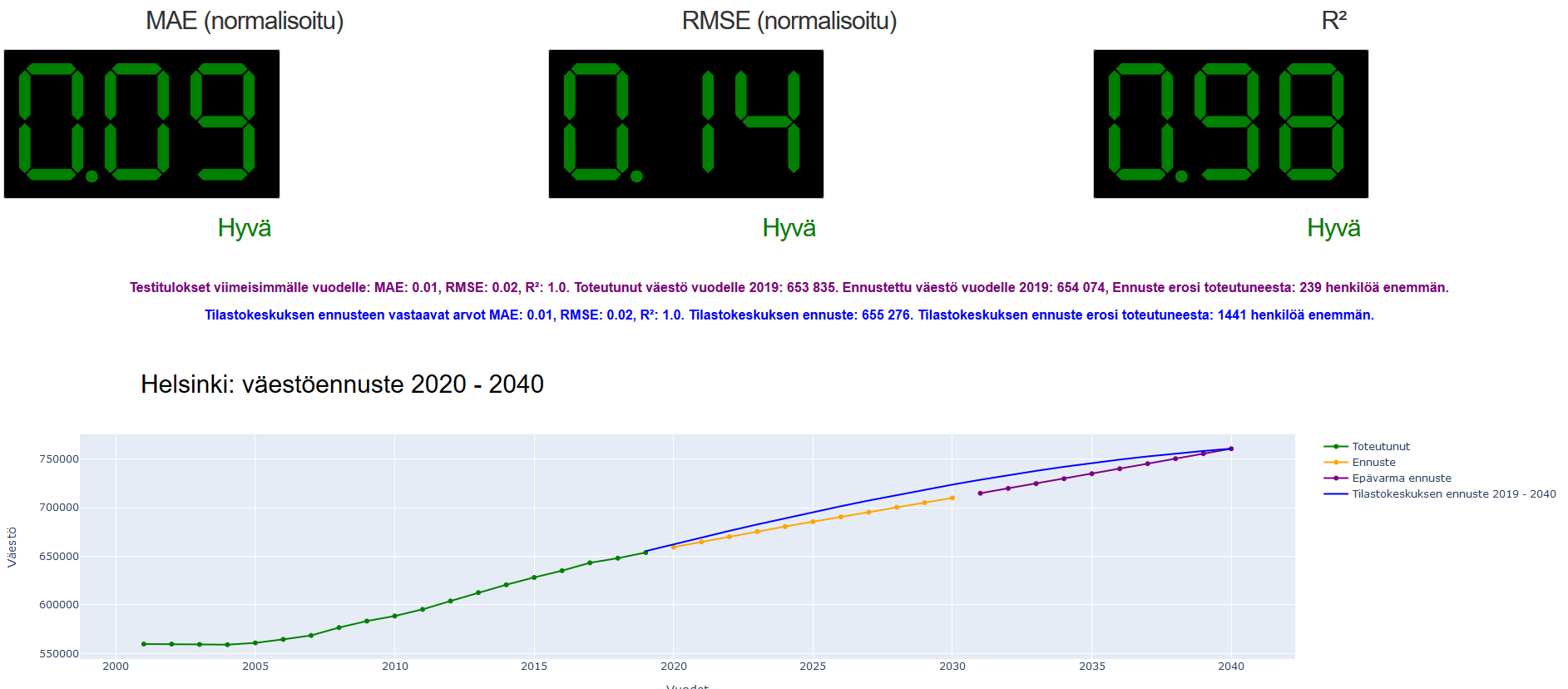1568x689 pixels.
Task: Click the y-axis tick label 650000
Action: pos(59,557)
